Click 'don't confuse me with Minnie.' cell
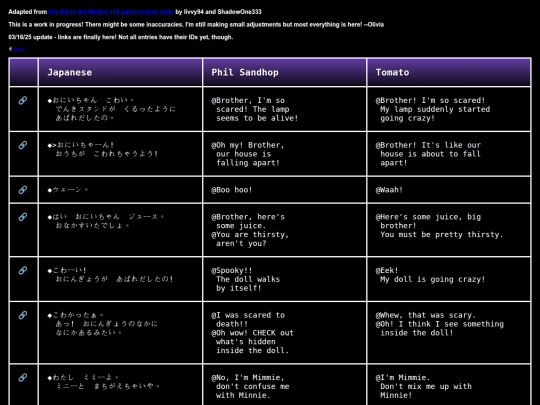Viewport: 540px width, 405px height. (x=285, y=385)
